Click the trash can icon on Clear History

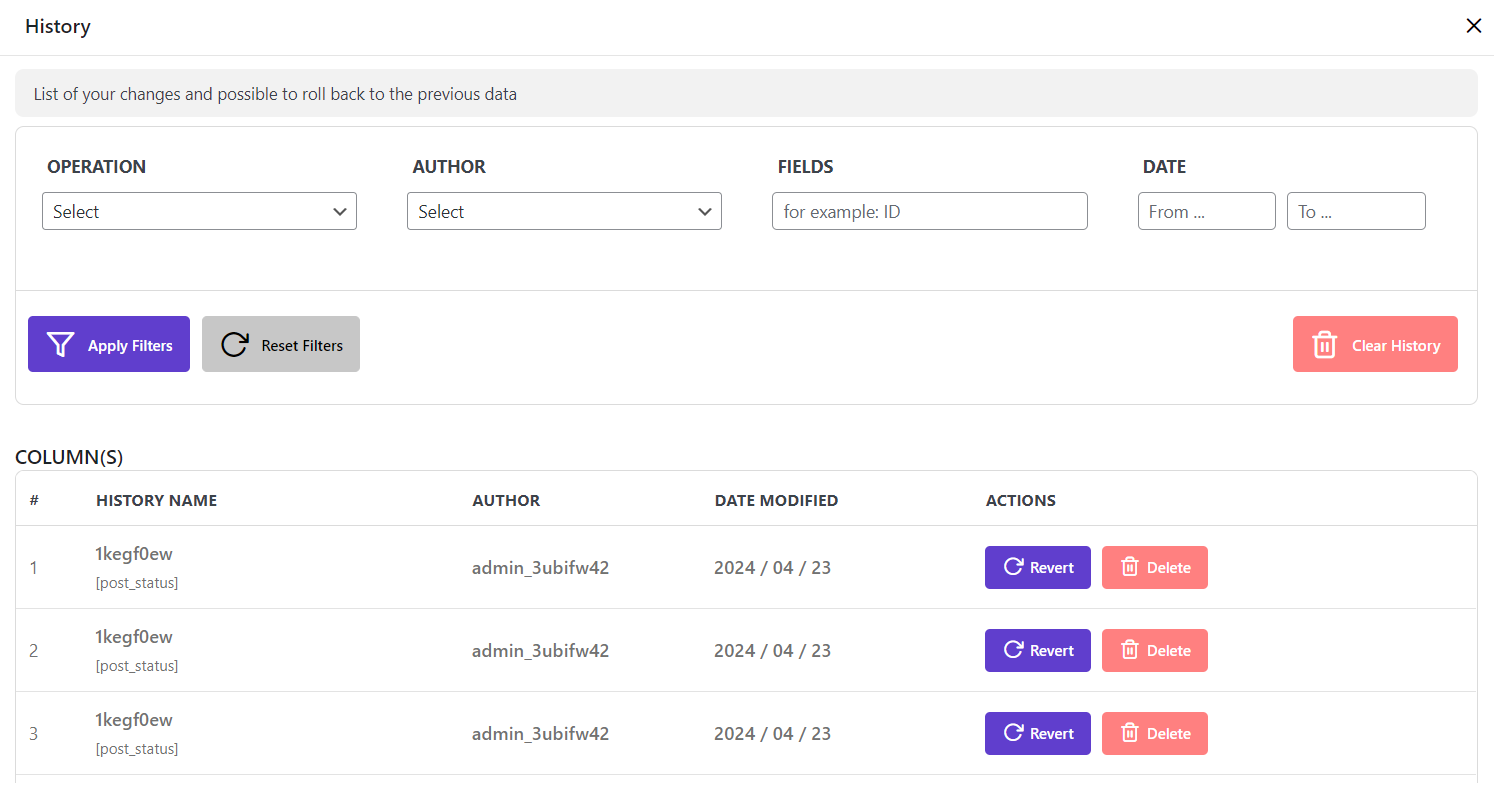tap(1324, 345)
